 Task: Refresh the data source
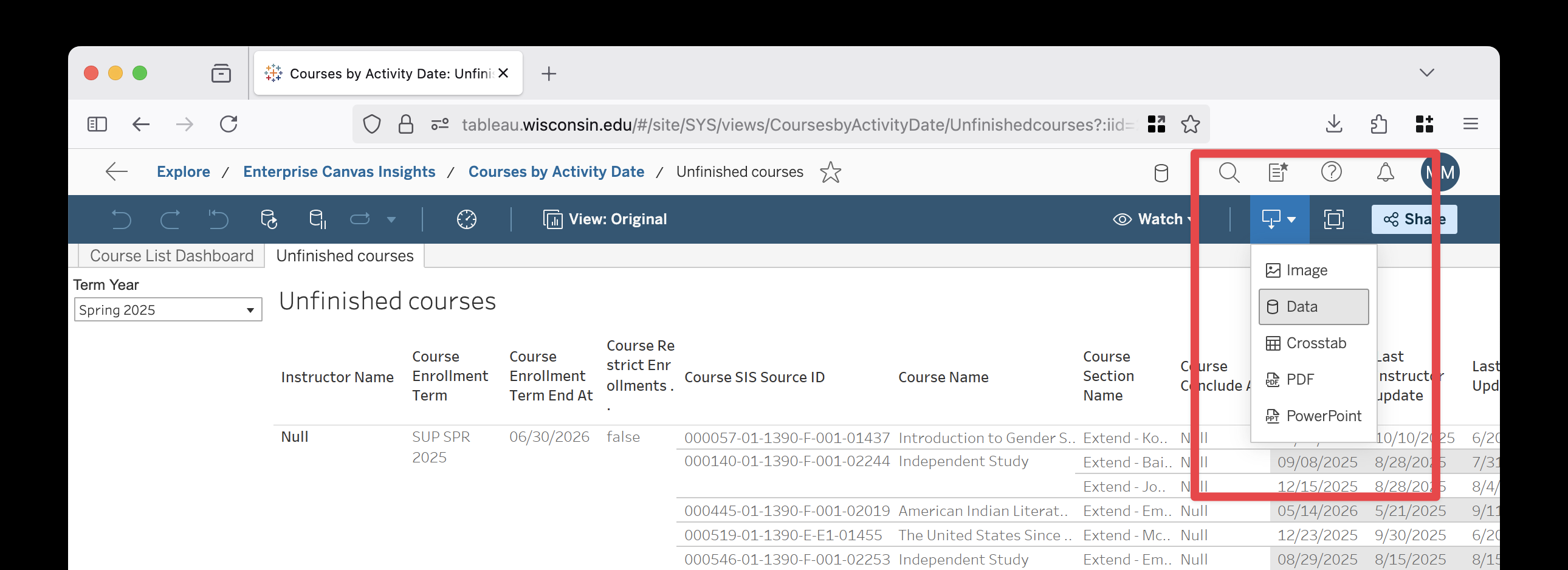pyautogui.click(x=269, y=219)
